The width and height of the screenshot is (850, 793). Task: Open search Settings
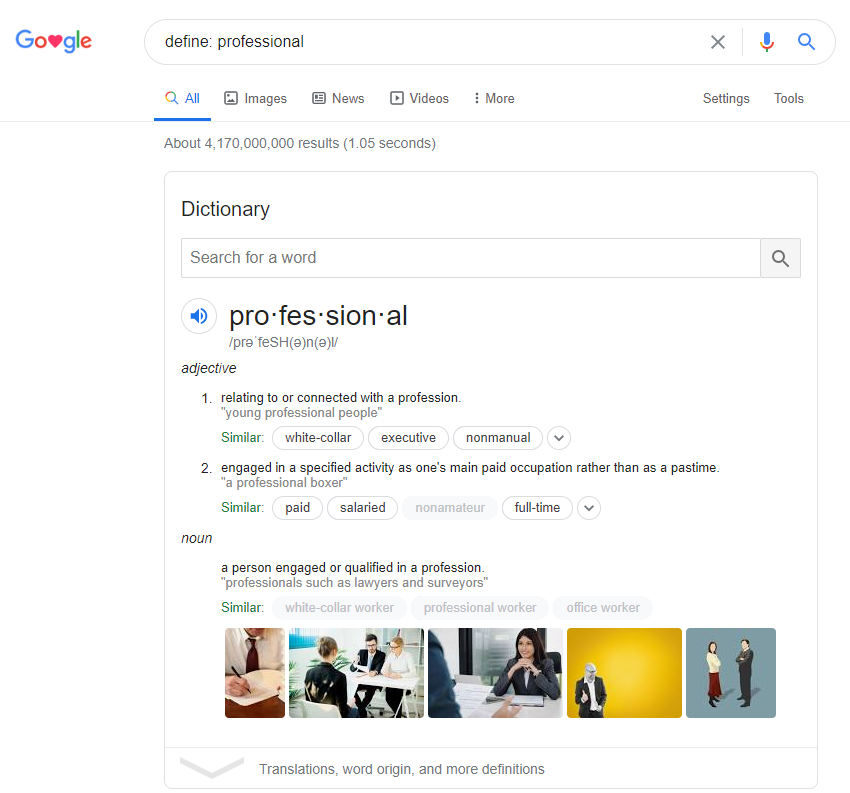[726, 98]
